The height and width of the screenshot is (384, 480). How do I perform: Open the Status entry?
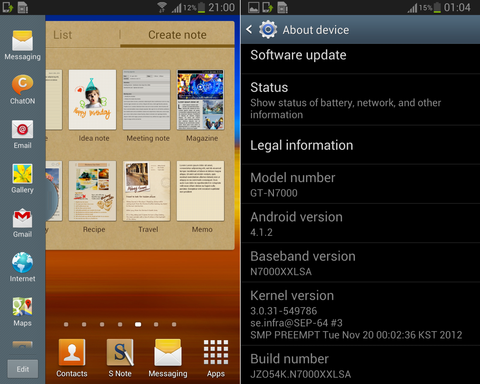[361, 100]
